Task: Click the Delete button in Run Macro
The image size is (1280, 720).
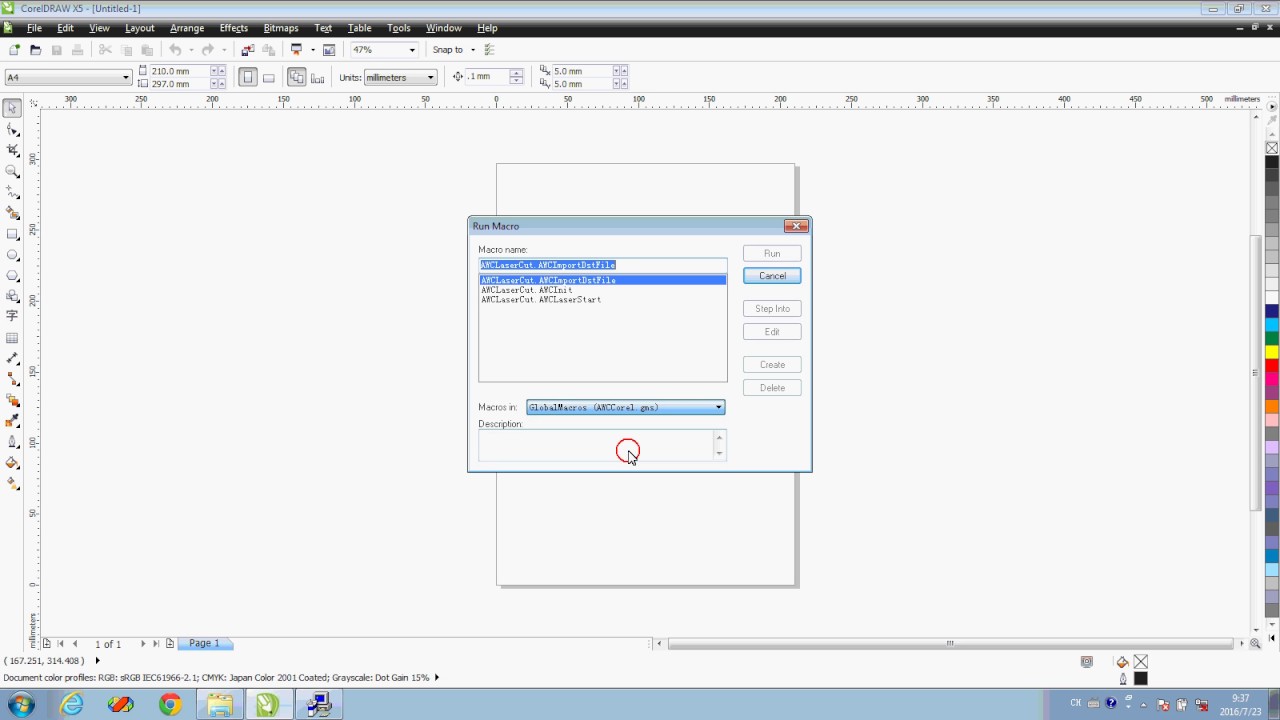Action: click(x=772, y=388)
